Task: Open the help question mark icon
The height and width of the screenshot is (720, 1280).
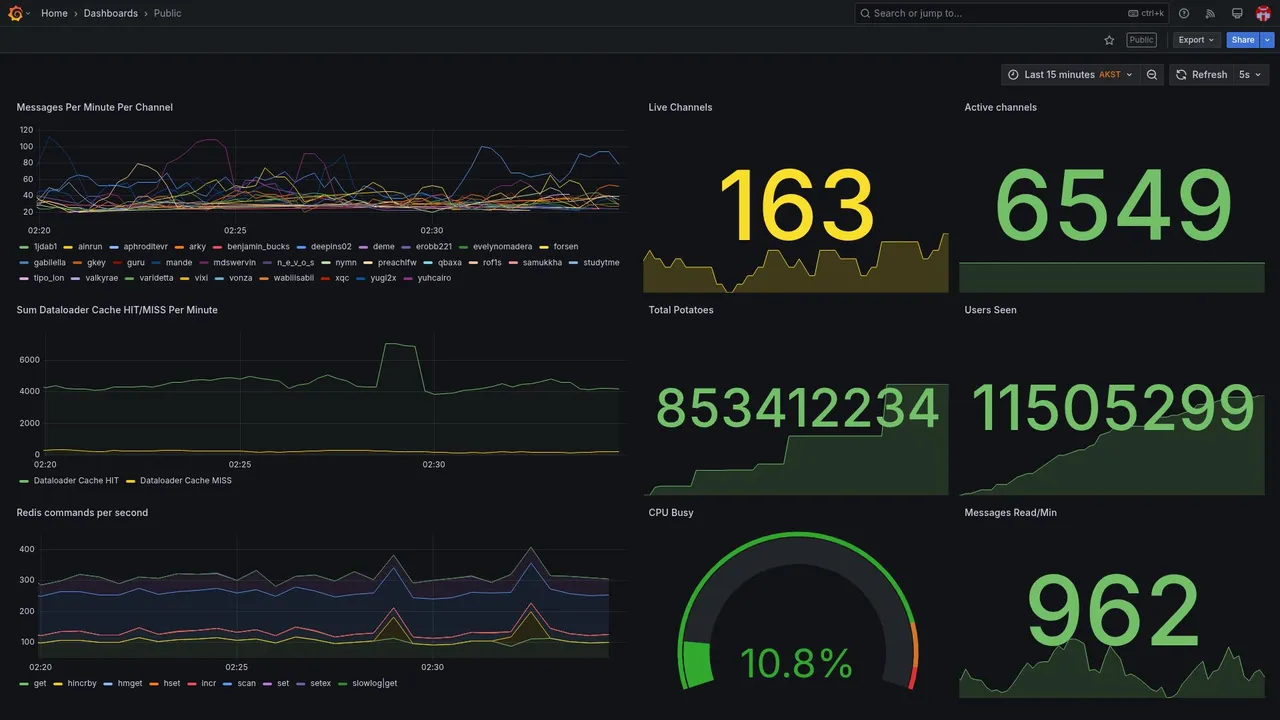Action: tap(1184, 13)
